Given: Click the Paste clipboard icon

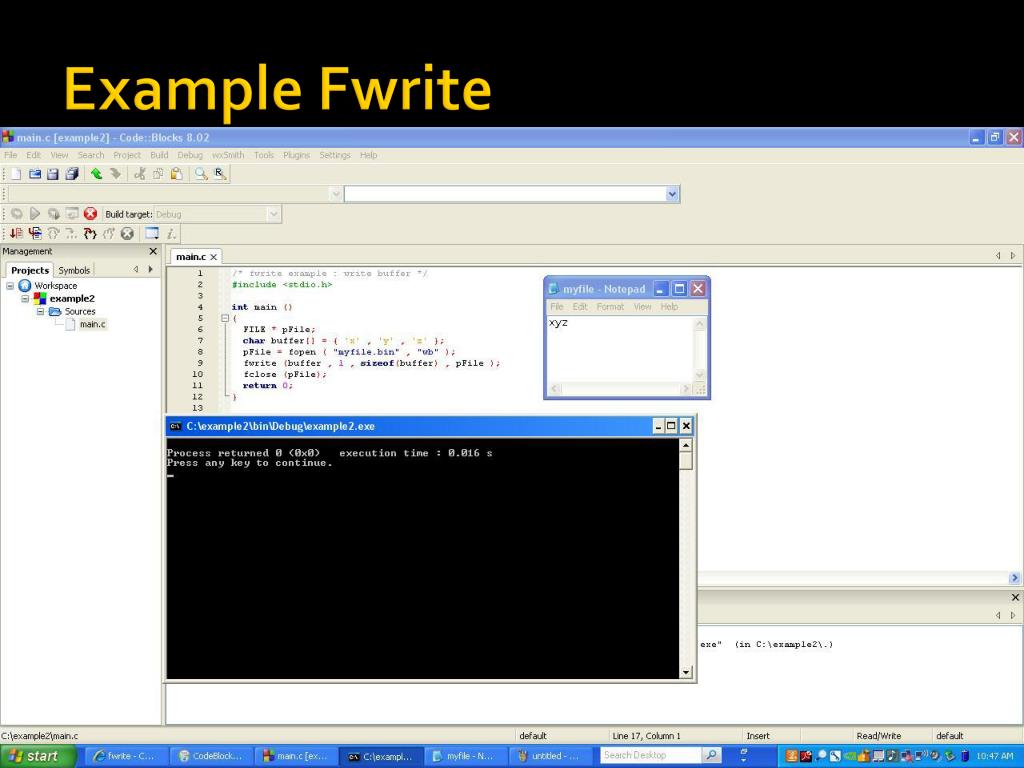Looking at the screenshot, I should tap(176, 174).
